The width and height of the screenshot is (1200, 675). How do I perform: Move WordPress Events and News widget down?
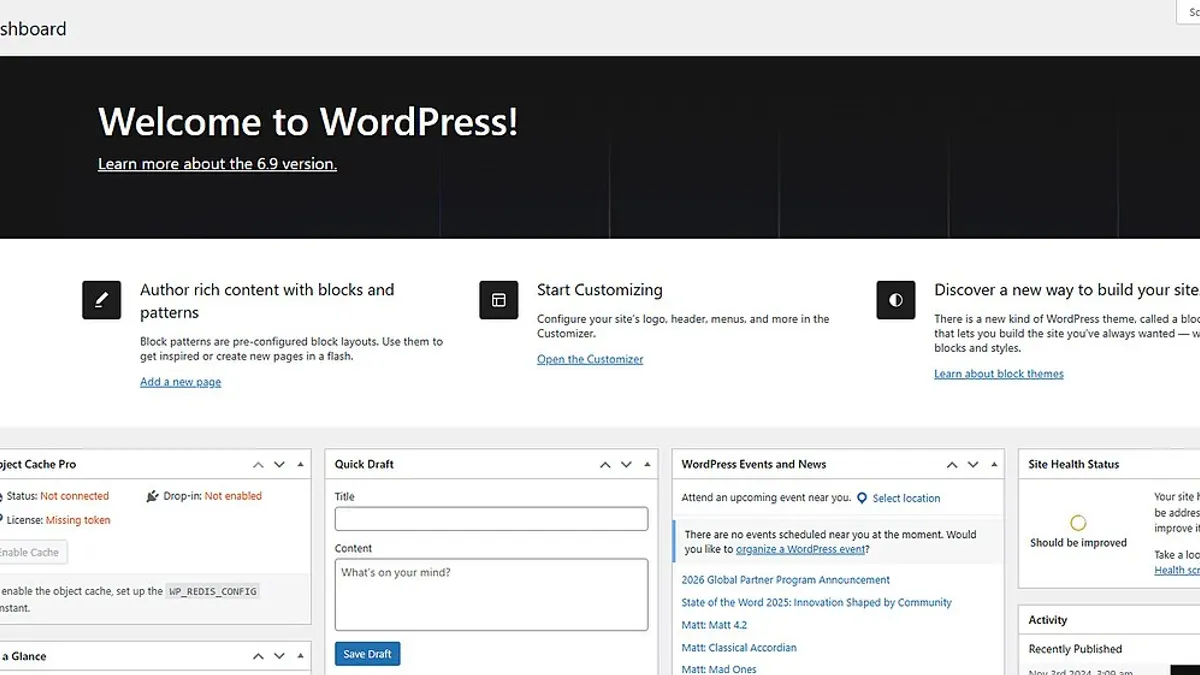(x=973, y=465)
